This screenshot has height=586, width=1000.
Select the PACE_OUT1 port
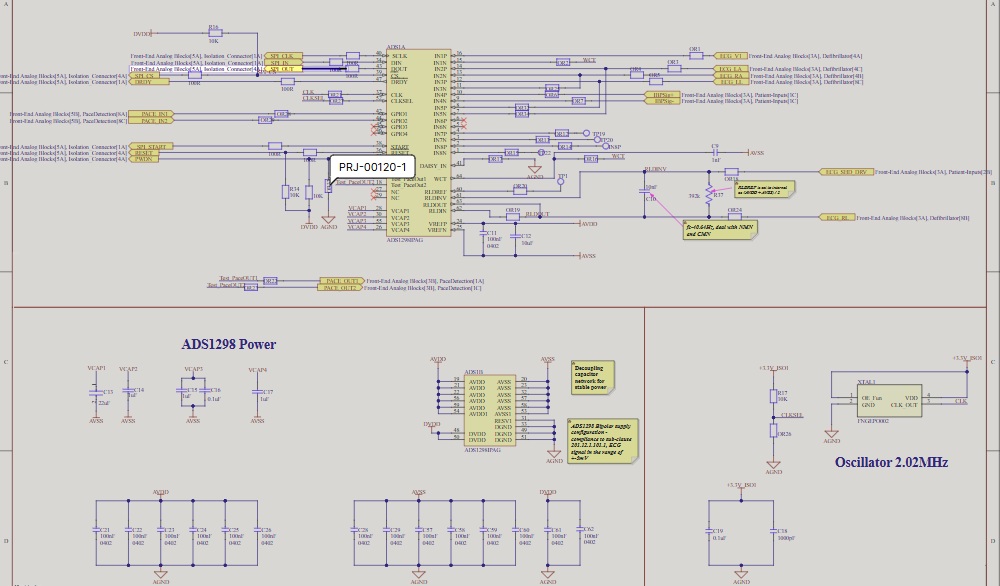pyautogui.click(x=342, y=281)
